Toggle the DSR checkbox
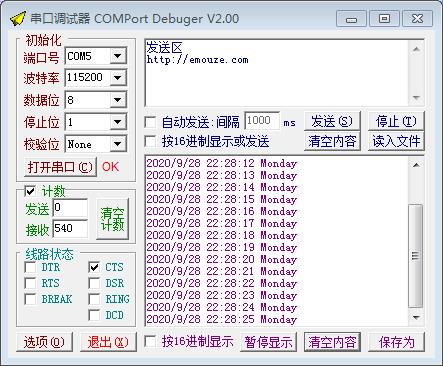443x366 pixels. click(x=94, y=283)
